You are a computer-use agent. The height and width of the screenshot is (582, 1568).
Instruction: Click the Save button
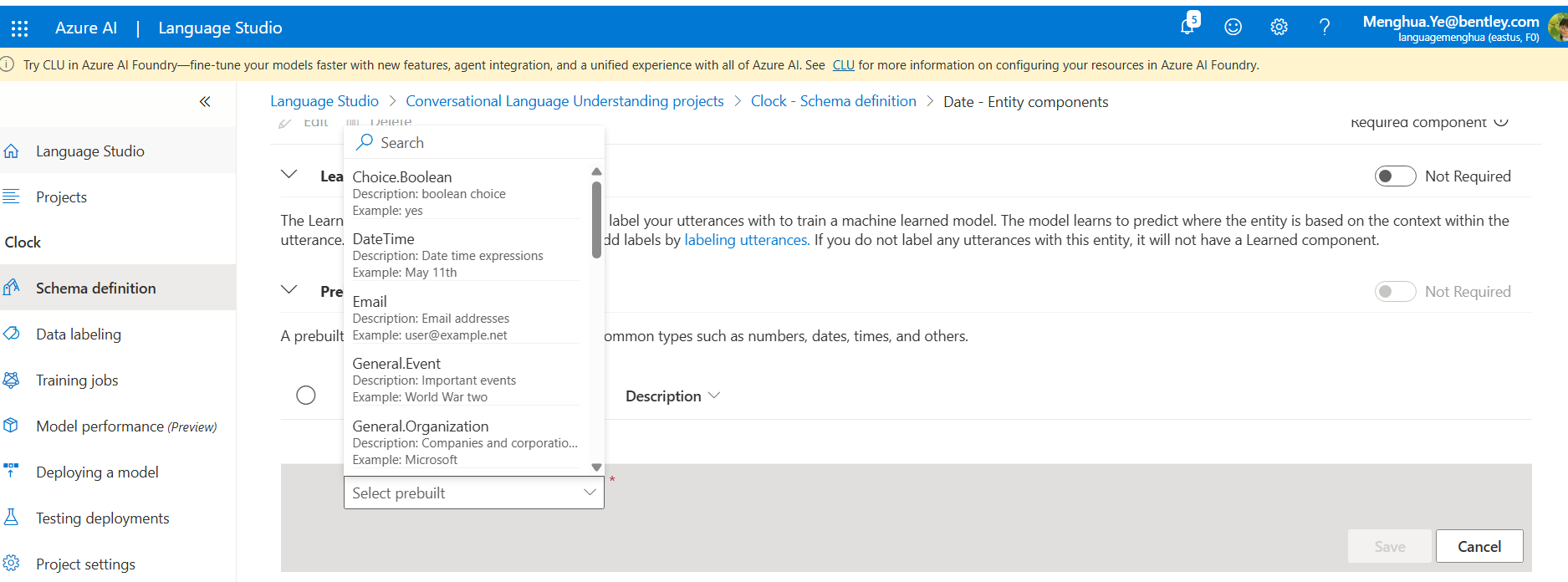pos(1390,546)
